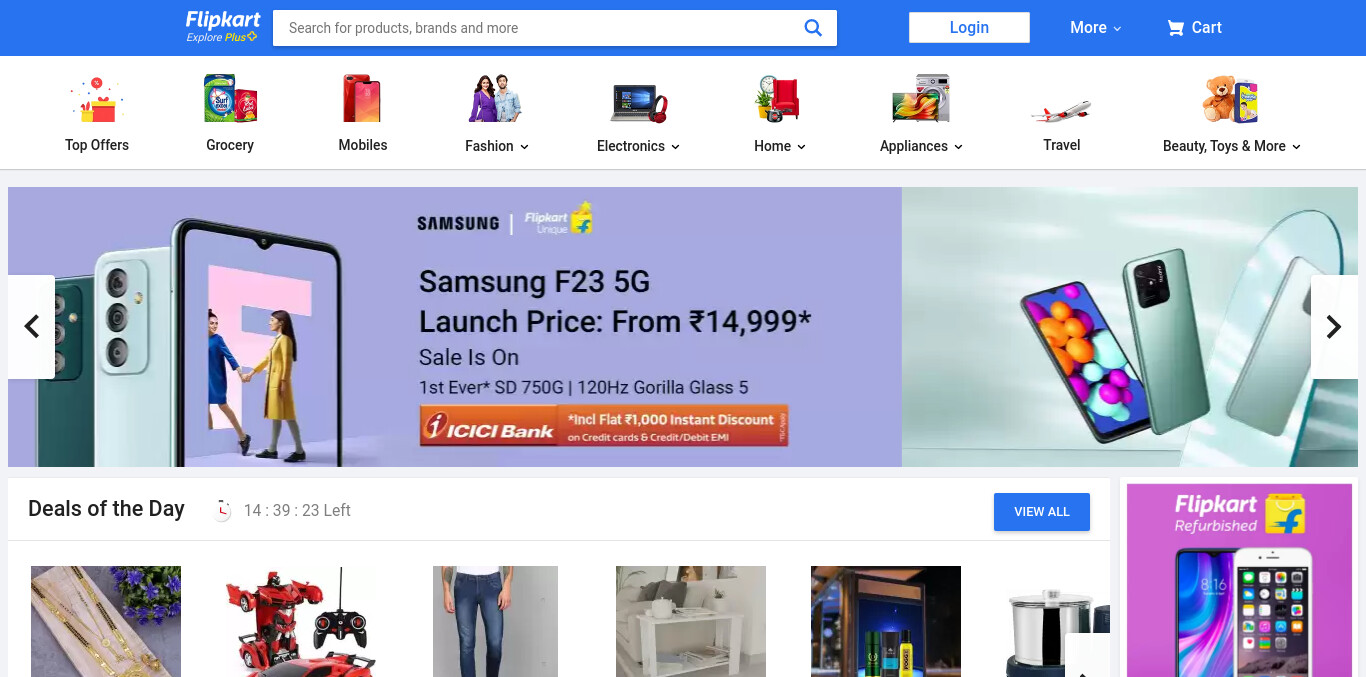This screenshot has height=677, width=1366.
Task: Choose the Mobiles category icon
Action: point(362,99)
